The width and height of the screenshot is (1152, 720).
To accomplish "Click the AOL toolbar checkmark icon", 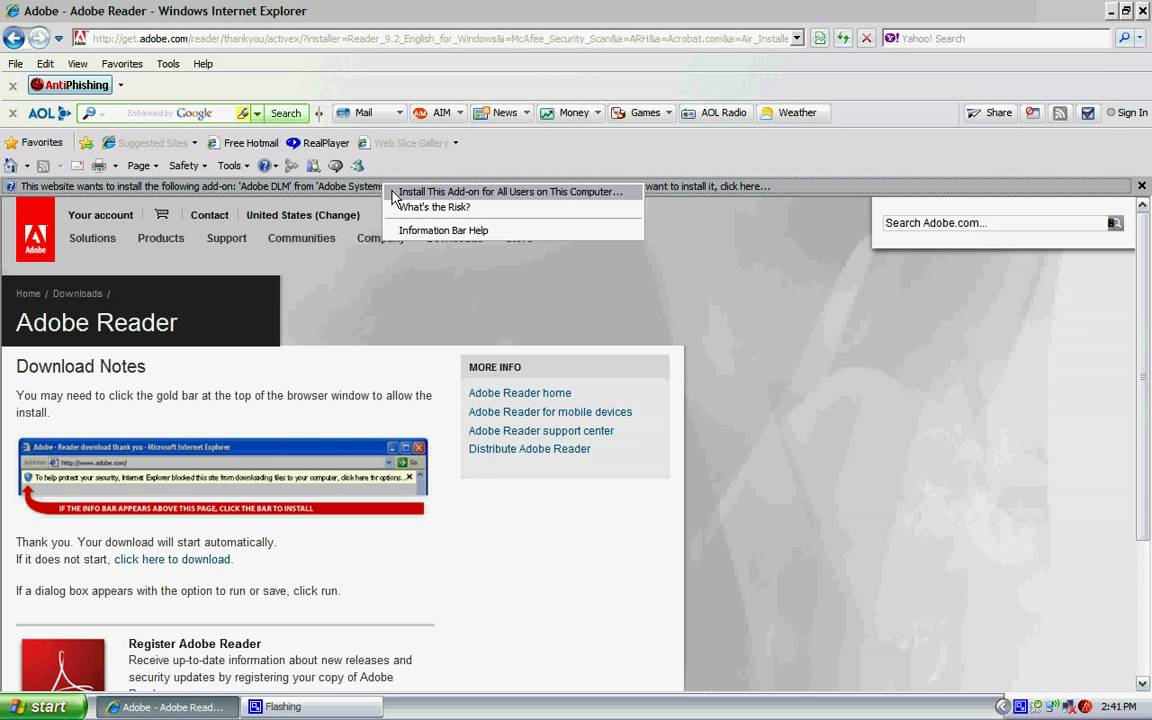I will point(1088,113).
